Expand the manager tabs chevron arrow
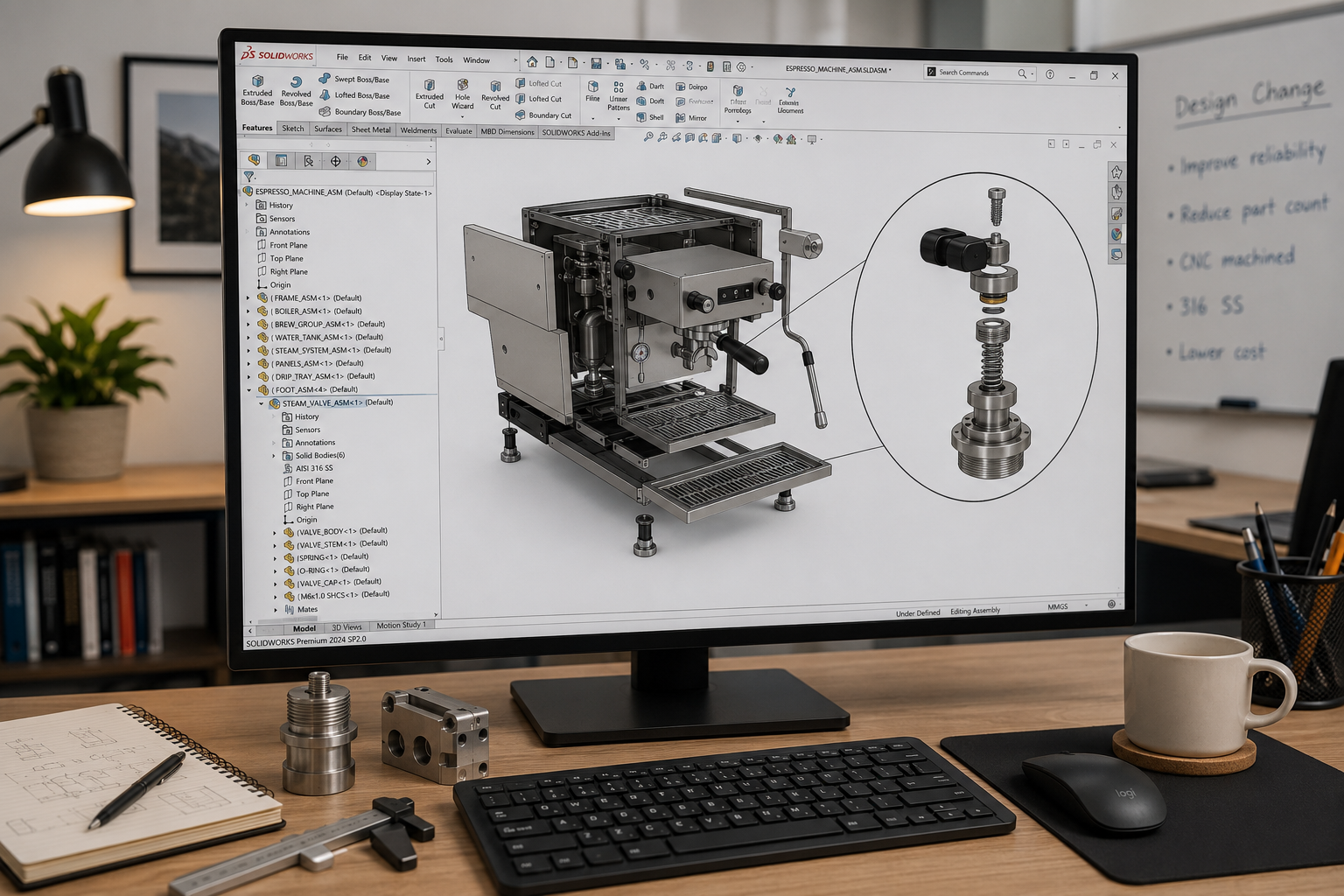The height and width of the screenshot is (896, 1344). click(428, 162)
